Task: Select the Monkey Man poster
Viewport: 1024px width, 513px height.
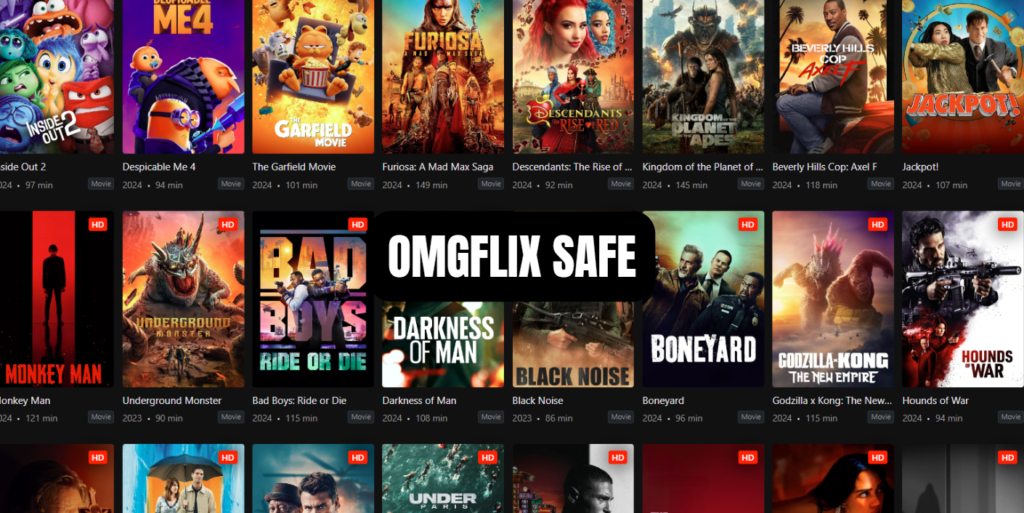Action: 57,299
